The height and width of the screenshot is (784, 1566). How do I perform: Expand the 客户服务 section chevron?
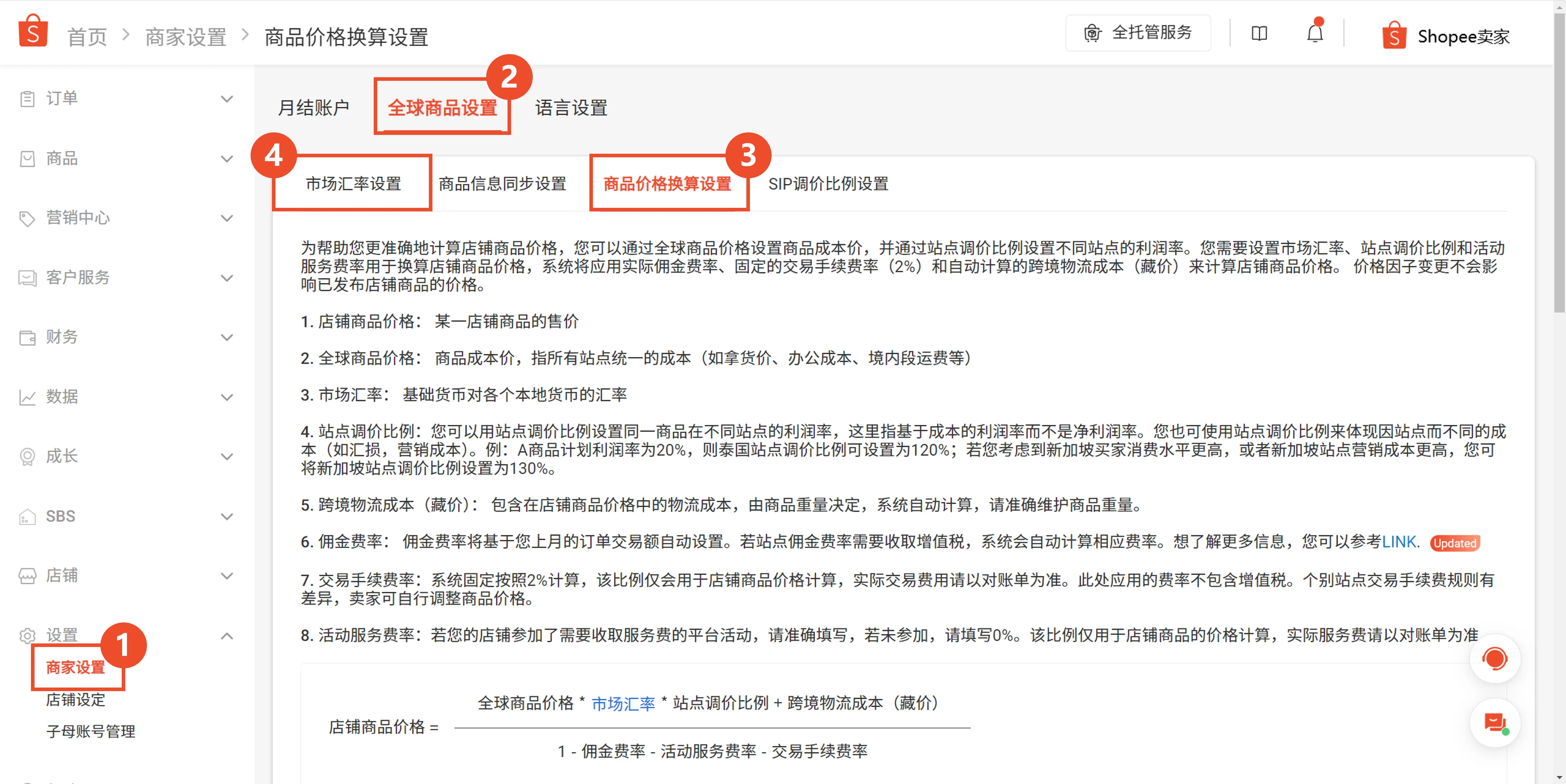coord(227,278)
